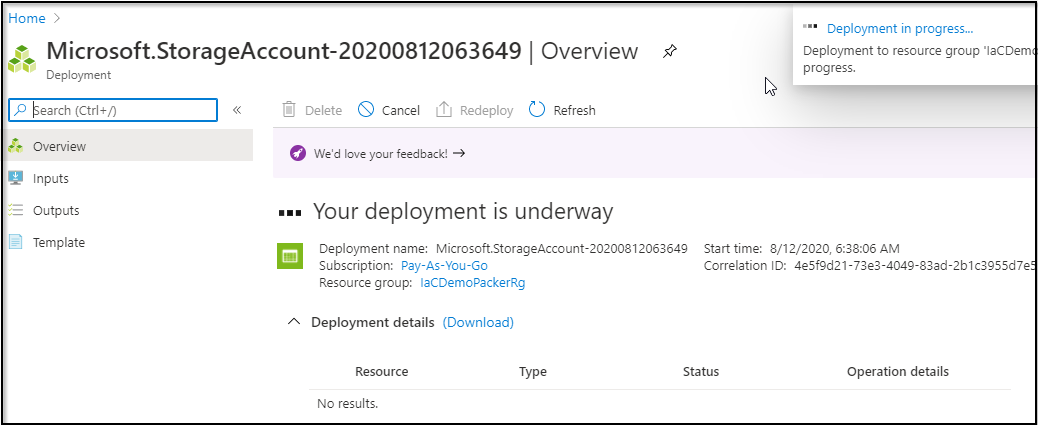Click the deployment cubes icon beside title

point(22,59)
